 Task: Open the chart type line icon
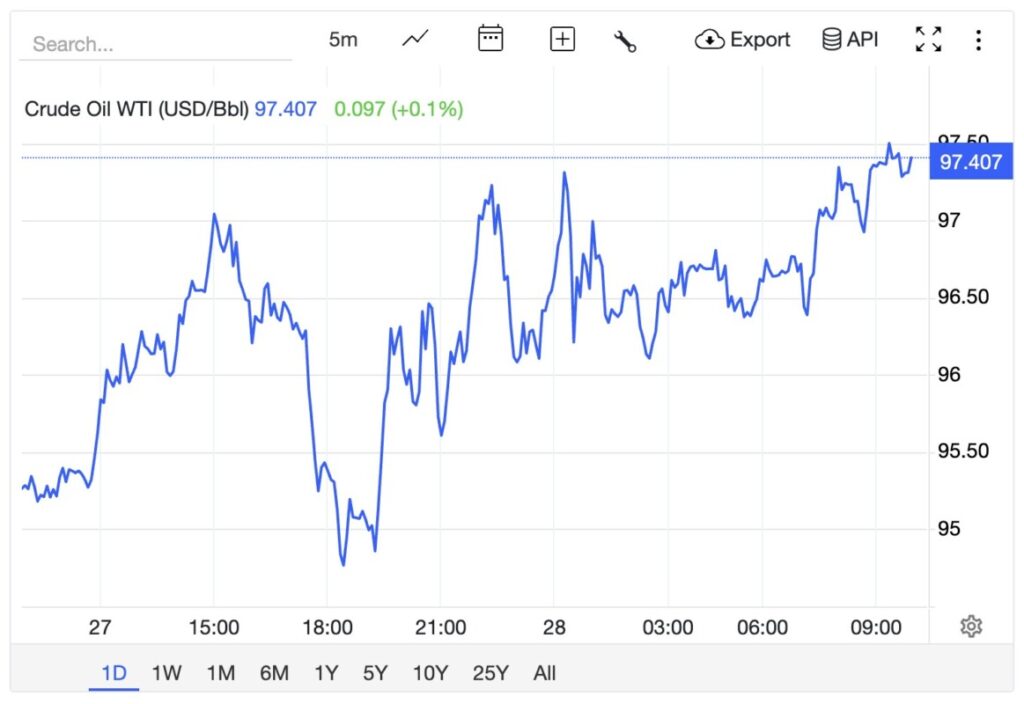415,40
